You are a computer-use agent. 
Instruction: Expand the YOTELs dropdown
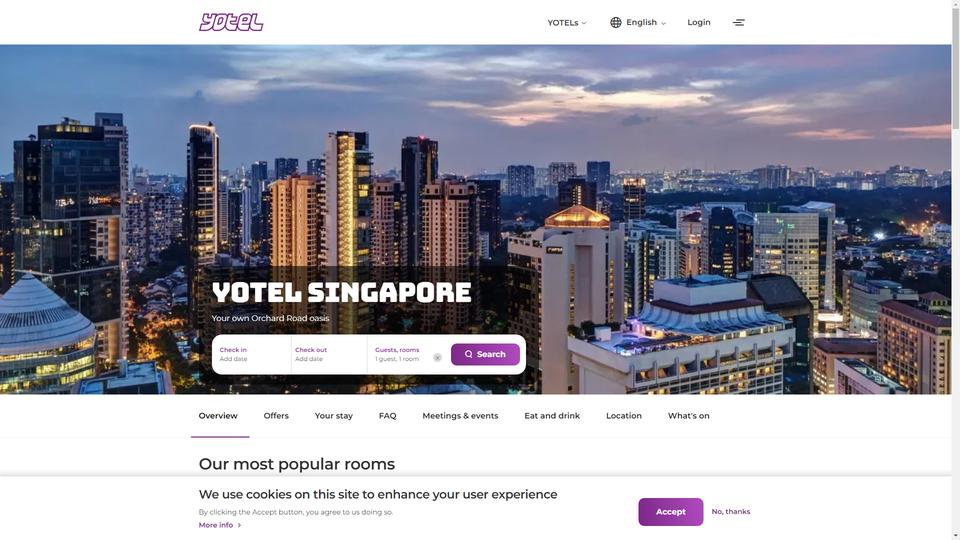tap(566, 23)
